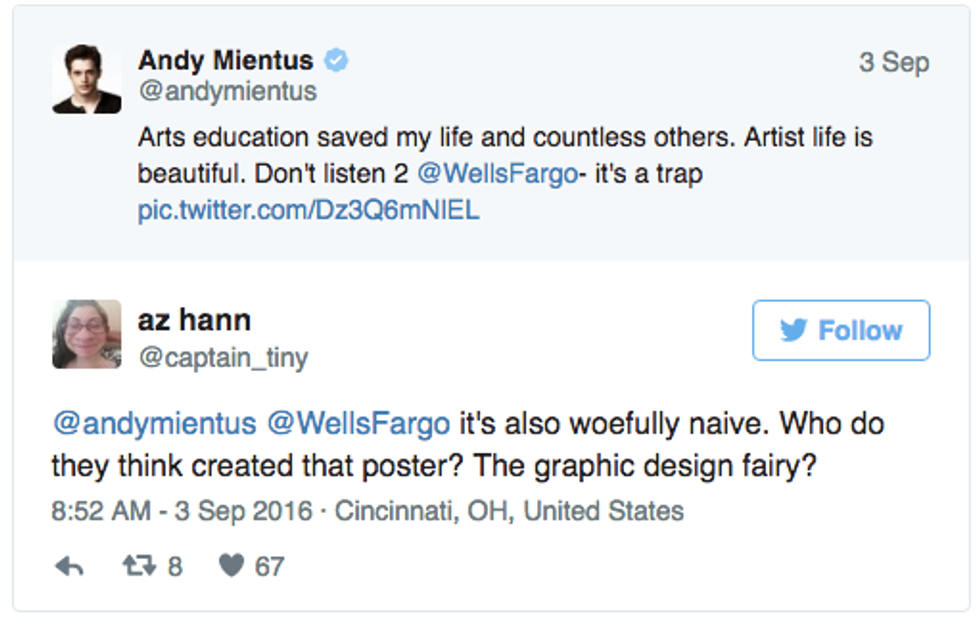Image resolution: width=980 pixels, height=629 pixels.
Task: Click the verified badge beside Andy Mientus
Action: pos(337,61)
